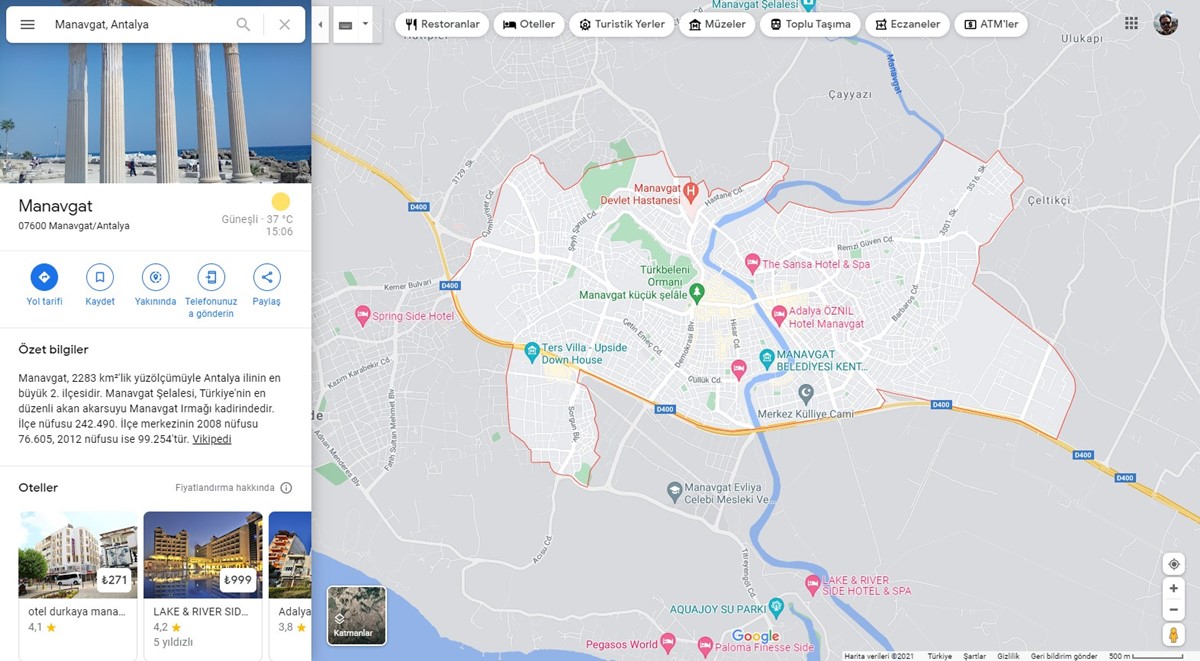Search nearby with Yakınında icon
1200x661 pixels.
click(x=155, y=277)
